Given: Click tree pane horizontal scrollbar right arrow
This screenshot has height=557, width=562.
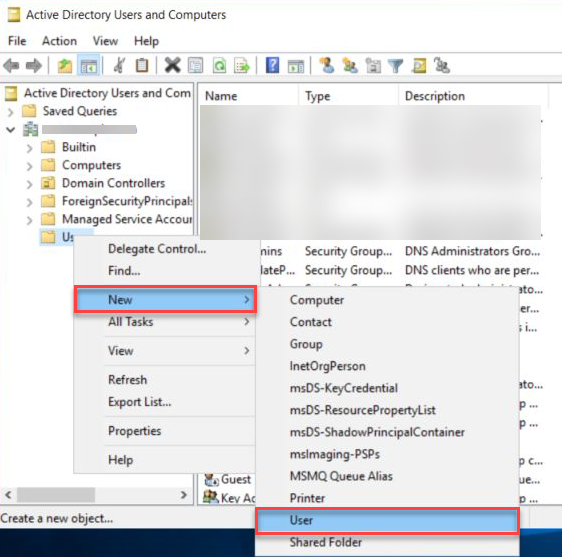Looking at the screenshot, I should pyautogui.click(x=184, y=495).
